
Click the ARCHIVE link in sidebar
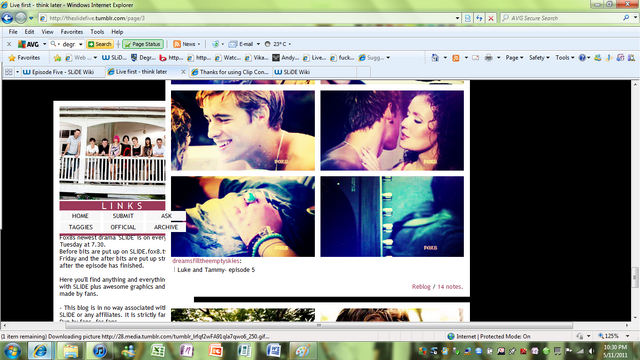point(166,227)
